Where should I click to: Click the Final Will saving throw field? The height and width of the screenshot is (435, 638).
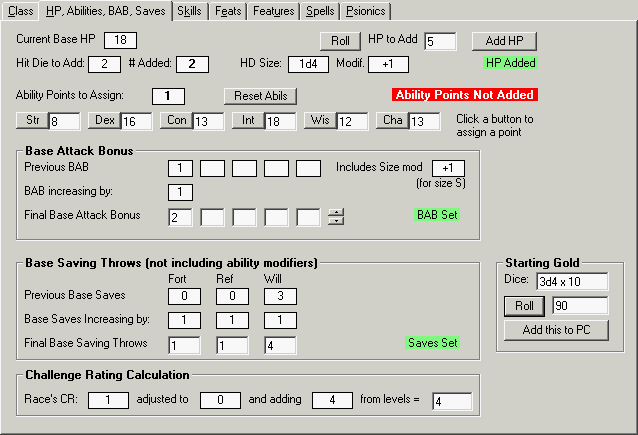point(280,345)
